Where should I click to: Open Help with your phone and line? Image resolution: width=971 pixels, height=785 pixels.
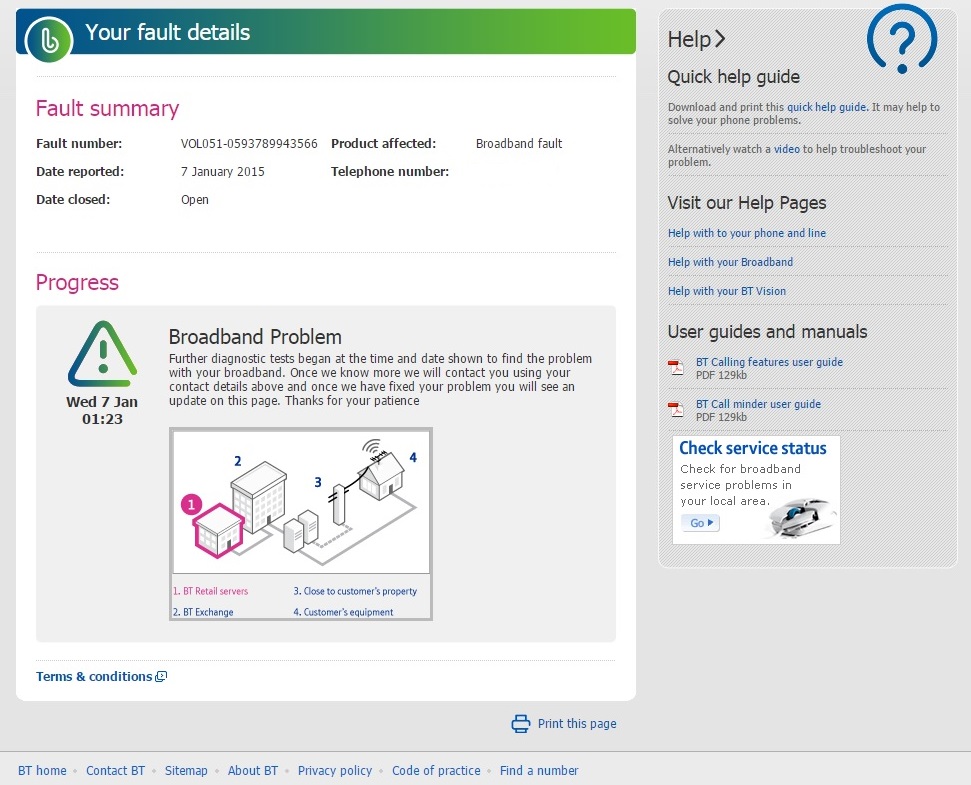[746, 233]
